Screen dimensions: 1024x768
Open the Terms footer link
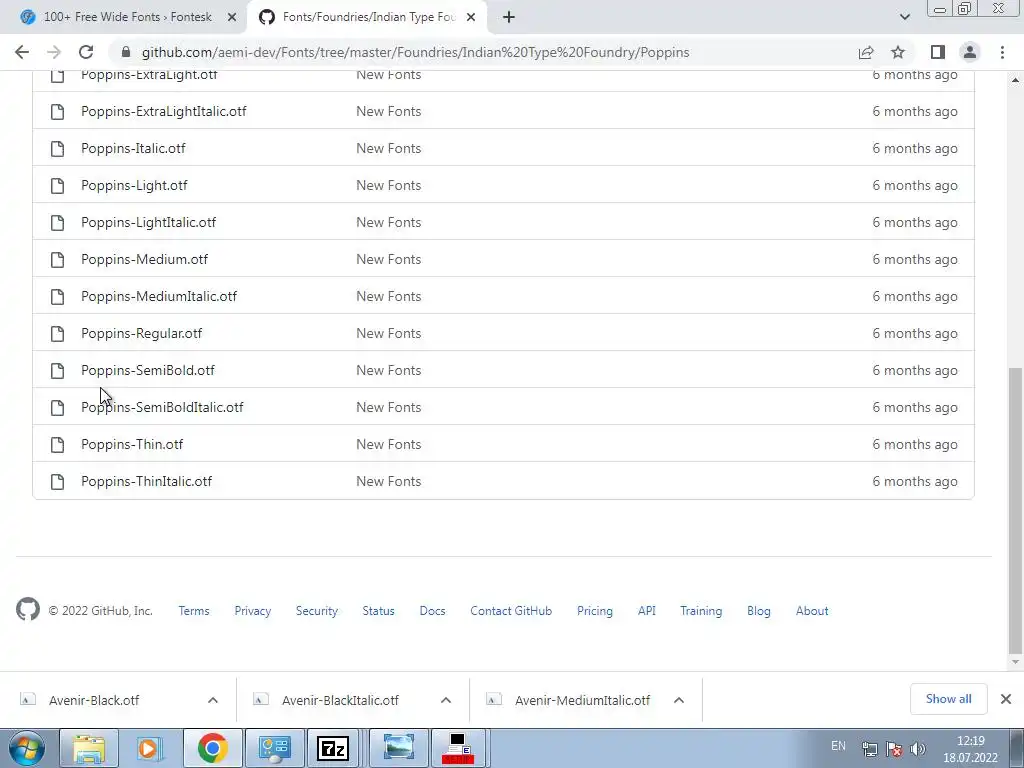(x=194, y=611)
